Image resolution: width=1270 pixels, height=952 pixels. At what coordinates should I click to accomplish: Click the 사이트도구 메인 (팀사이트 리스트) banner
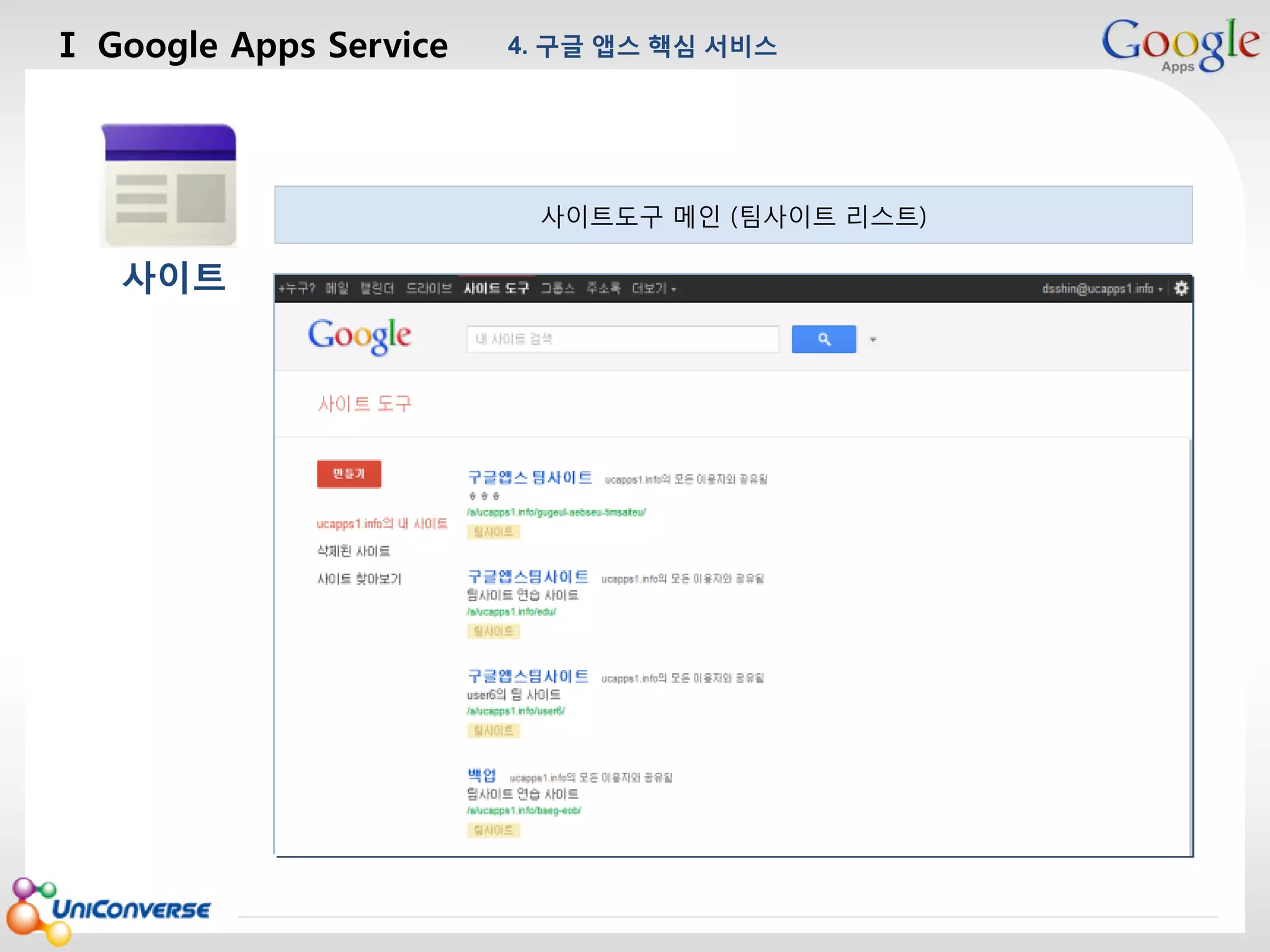733,215
